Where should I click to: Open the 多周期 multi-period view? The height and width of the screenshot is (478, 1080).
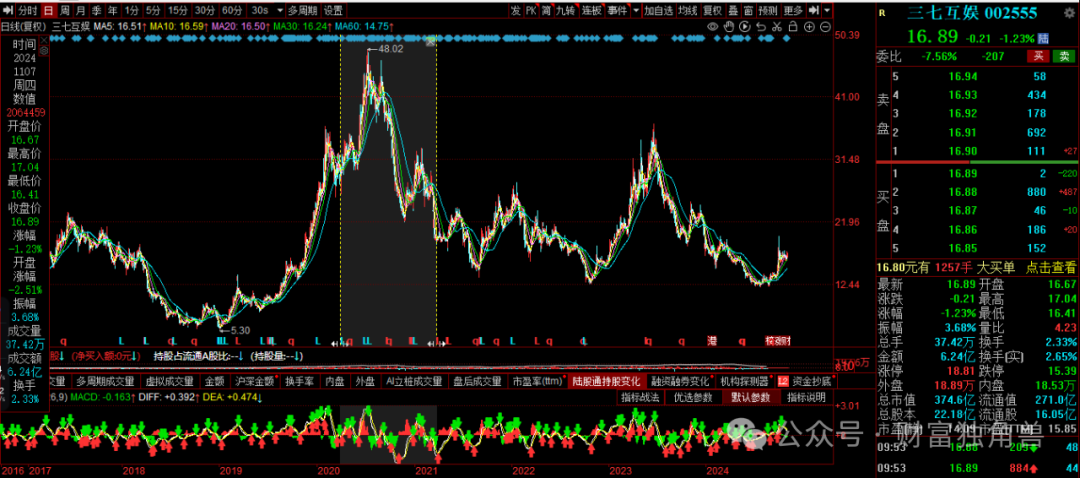(303, 10)
